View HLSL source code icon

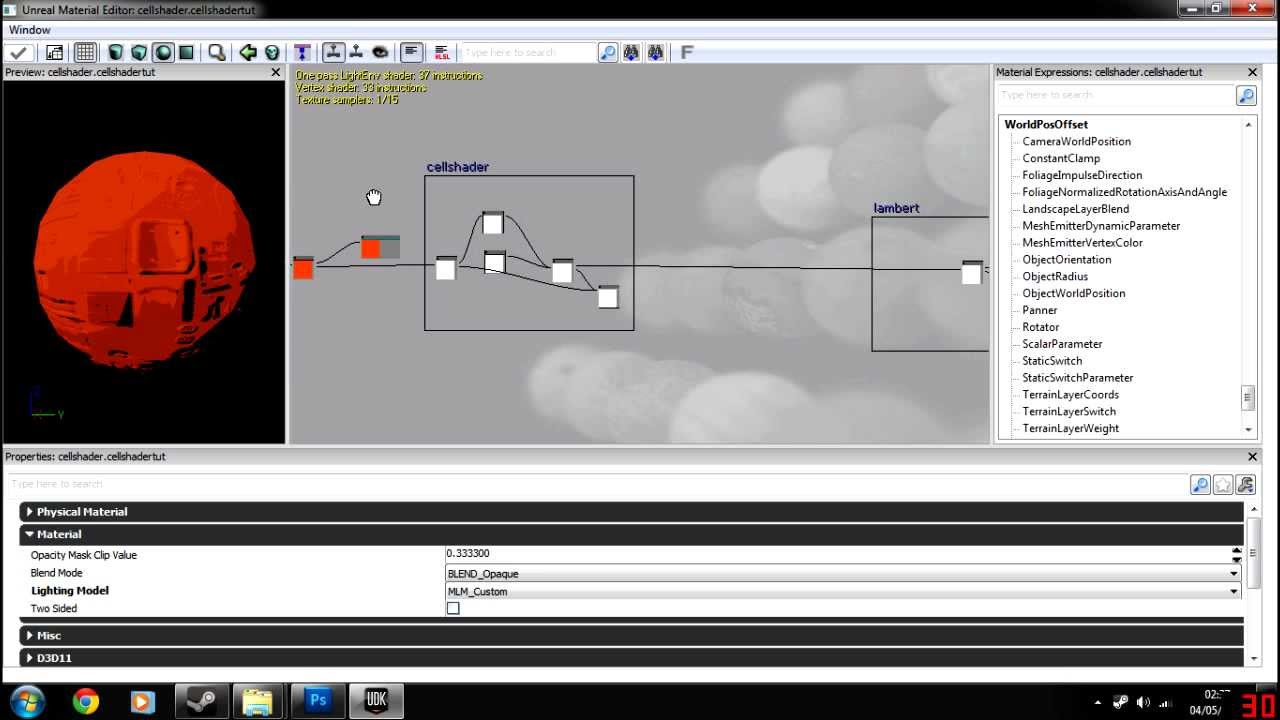[442, 52]
